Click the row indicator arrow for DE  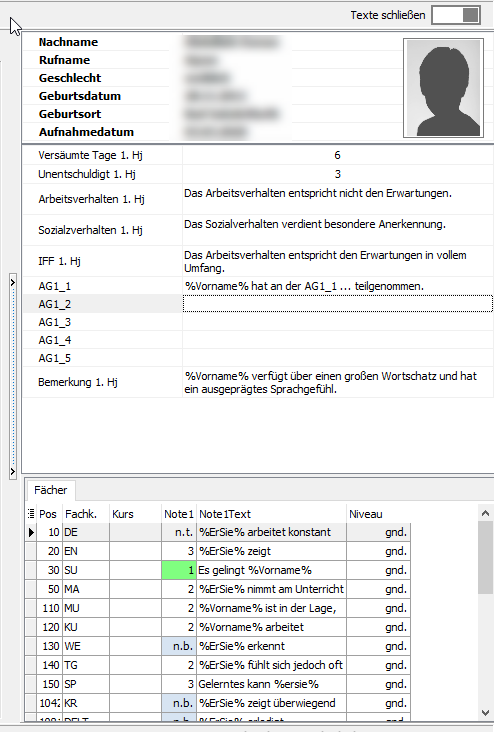pos(31,532)
